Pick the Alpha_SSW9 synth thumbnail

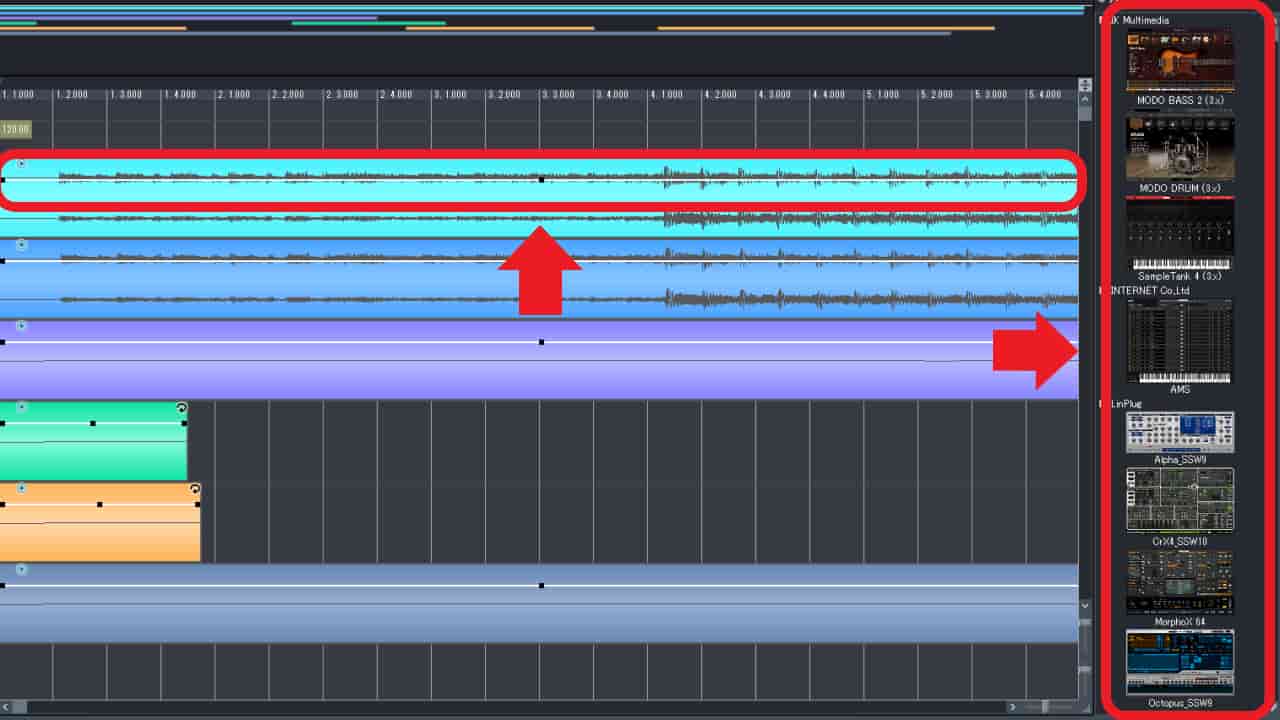coord(1179,432)
